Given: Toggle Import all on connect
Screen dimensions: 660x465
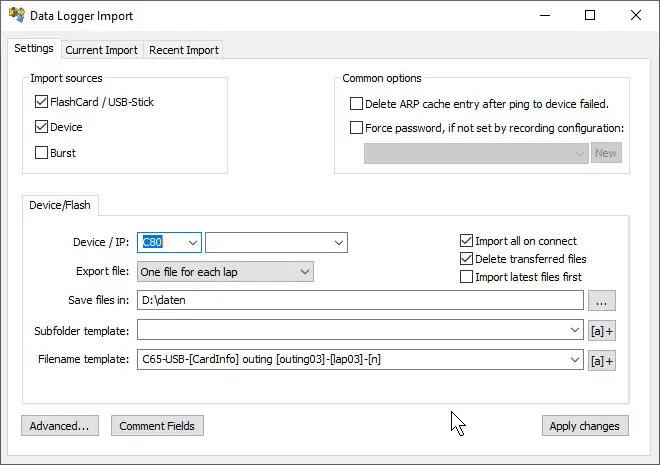Looking at the screenshot, I should pyautogui.click(x=466, y=241).
